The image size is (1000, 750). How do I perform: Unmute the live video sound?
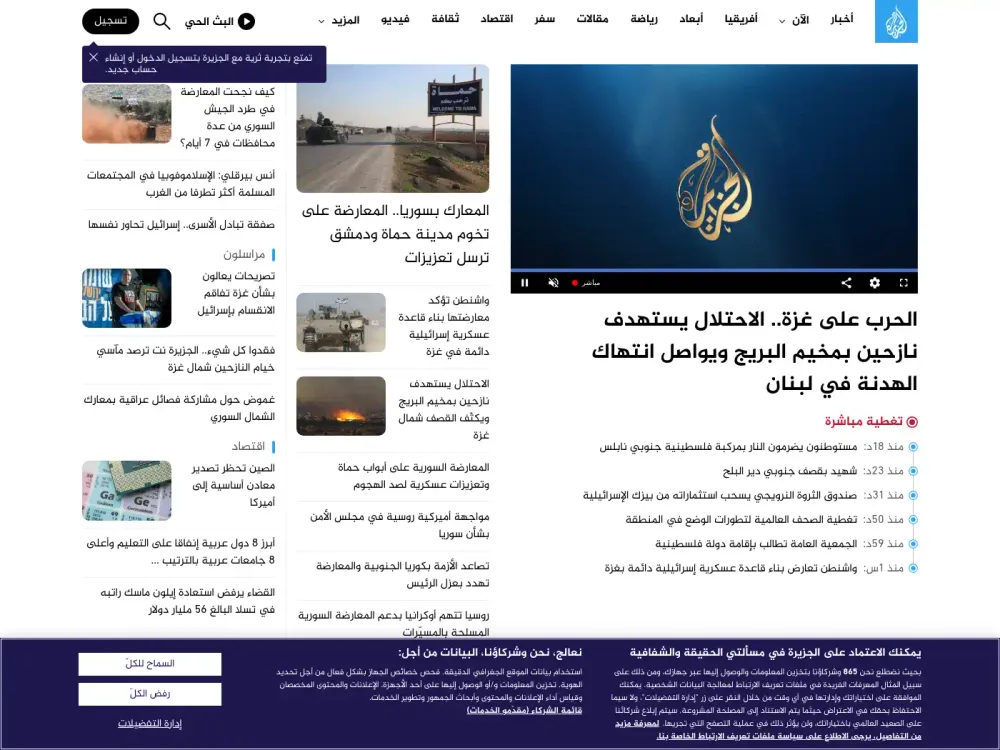pyautogui.click(x=553, y=283)
